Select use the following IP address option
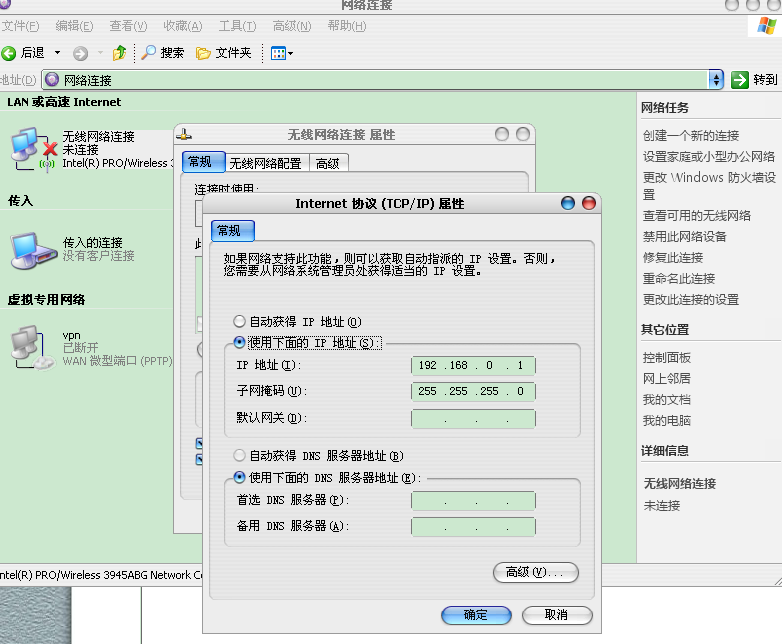The image size is (782, 644). point(239,343)
